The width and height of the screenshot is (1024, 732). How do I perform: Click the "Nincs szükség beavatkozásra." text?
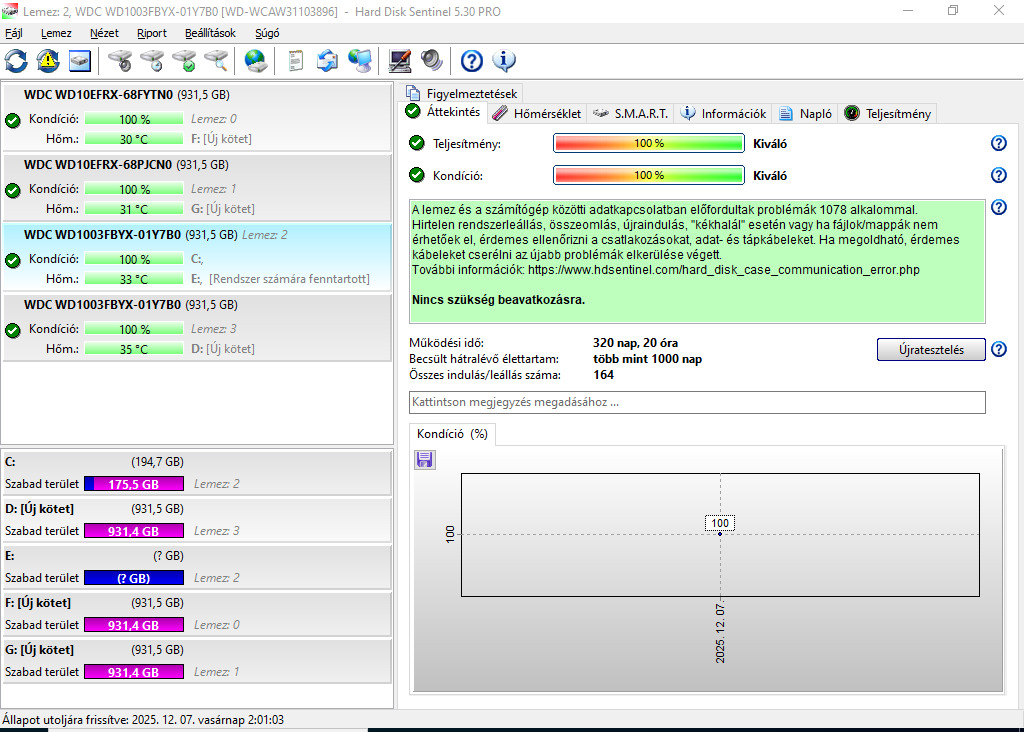(498, 300)
